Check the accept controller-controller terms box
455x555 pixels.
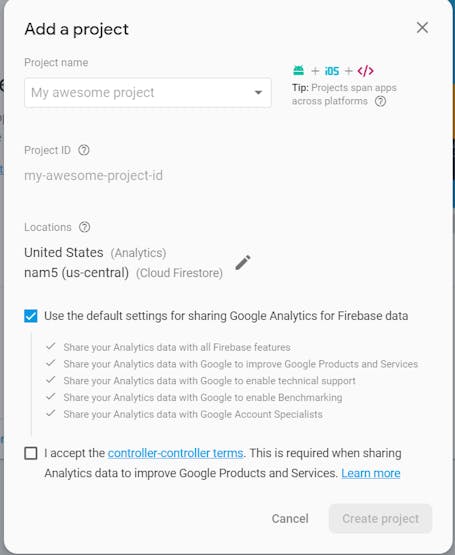click(30, 453)
